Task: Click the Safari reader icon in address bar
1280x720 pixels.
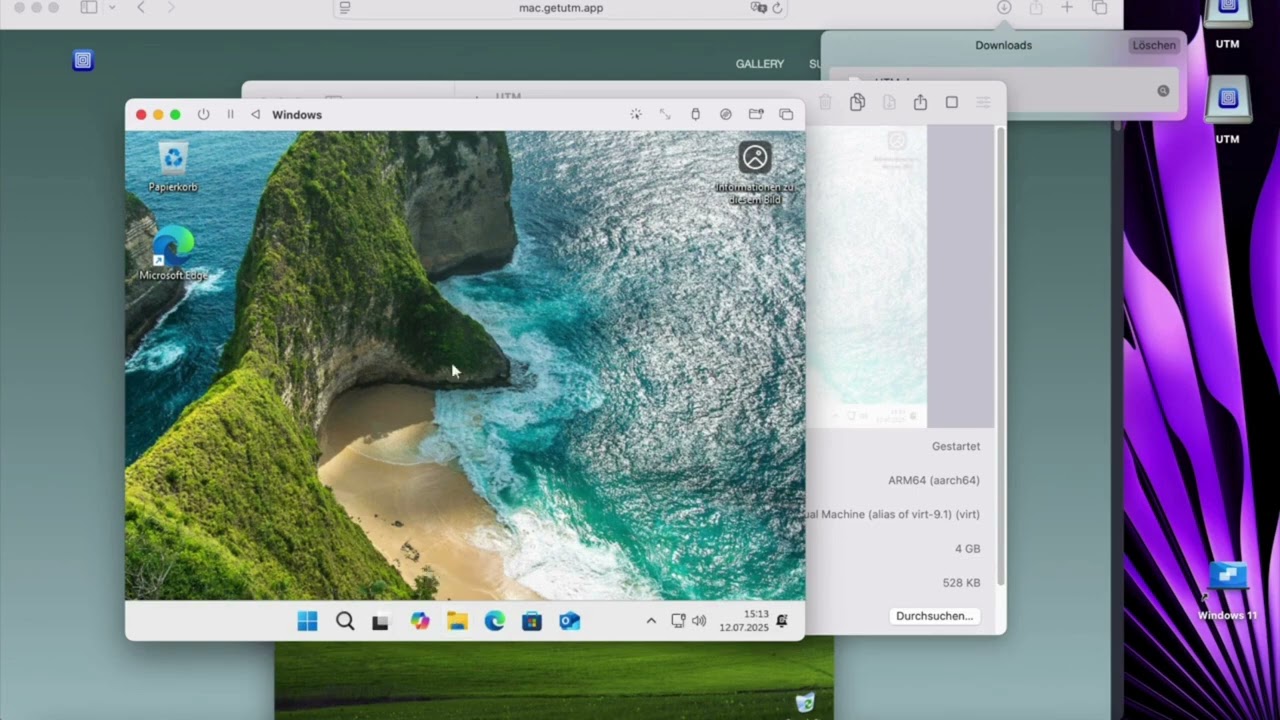Action: (x=345, y=8)
